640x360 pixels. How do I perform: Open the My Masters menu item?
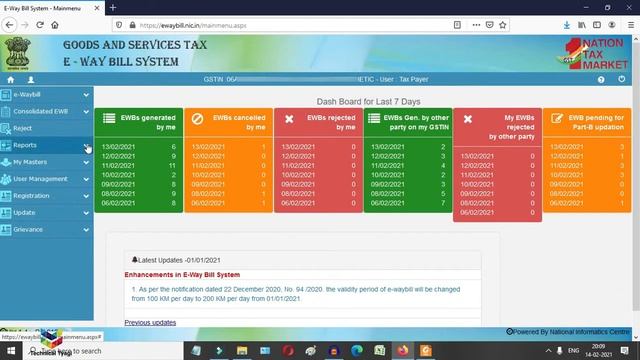tap(47, 162)
